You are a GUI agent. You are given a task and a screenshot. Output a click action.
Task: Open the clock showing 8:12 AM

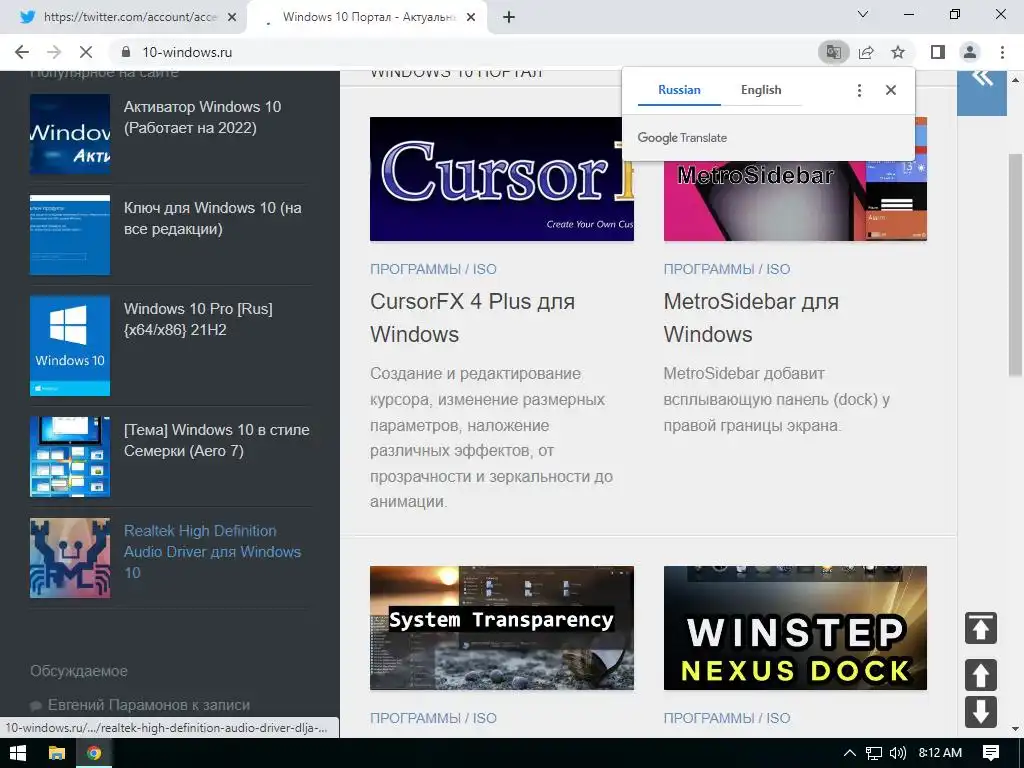[x=940, y=753]
